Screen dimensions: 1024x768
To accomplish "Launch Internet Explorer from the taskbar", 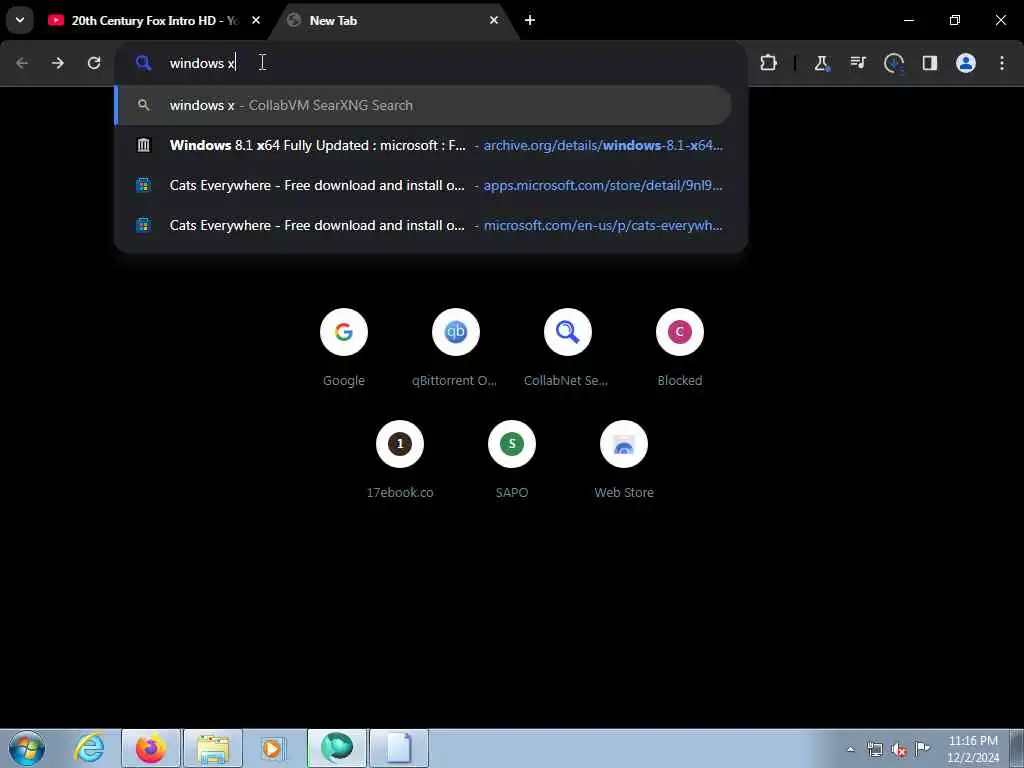I will point(89,748).
